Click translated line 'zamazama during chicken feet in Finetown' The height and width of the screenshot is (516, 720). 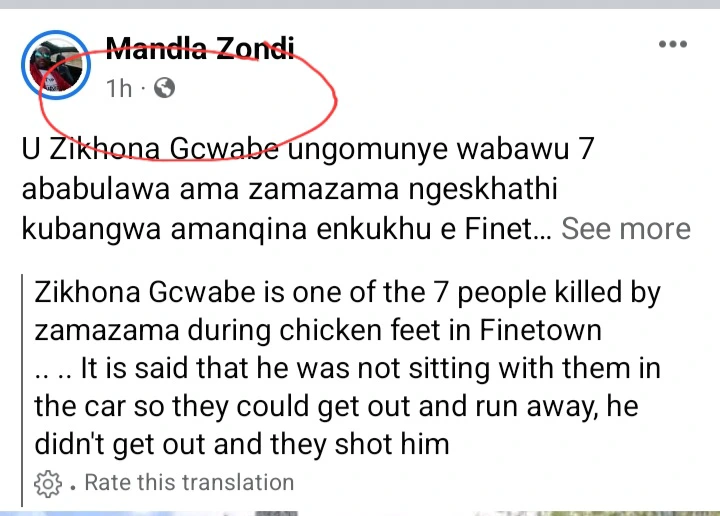(318, 330)
